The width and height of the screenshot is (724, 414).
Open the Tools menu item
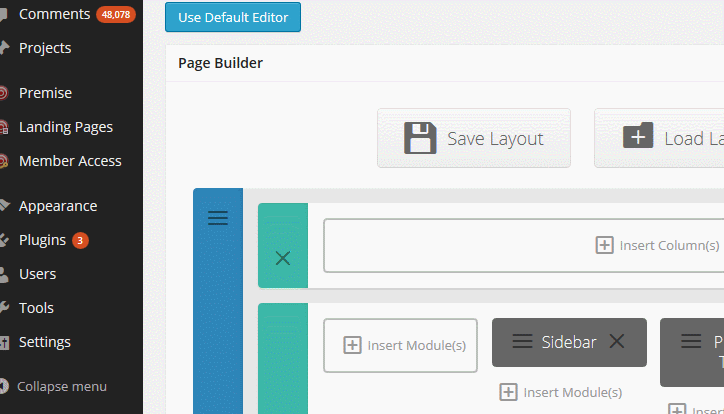(x=36, y=308)
